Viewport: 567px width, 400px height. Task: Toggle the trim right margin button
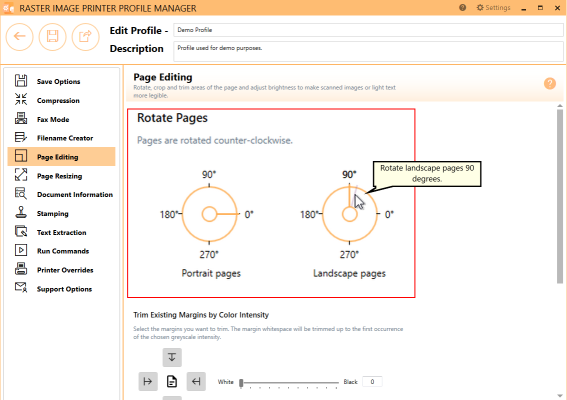196,381
